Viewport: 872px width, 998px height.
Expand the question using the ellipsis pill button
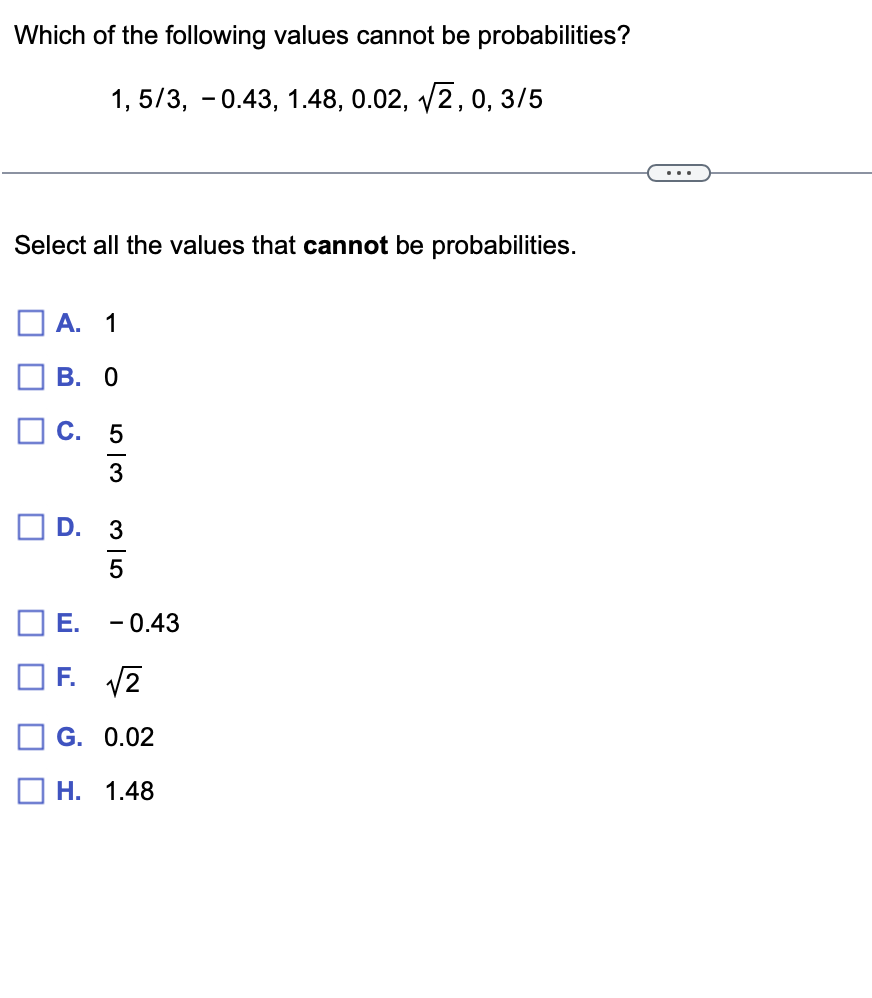pos(680,172)
